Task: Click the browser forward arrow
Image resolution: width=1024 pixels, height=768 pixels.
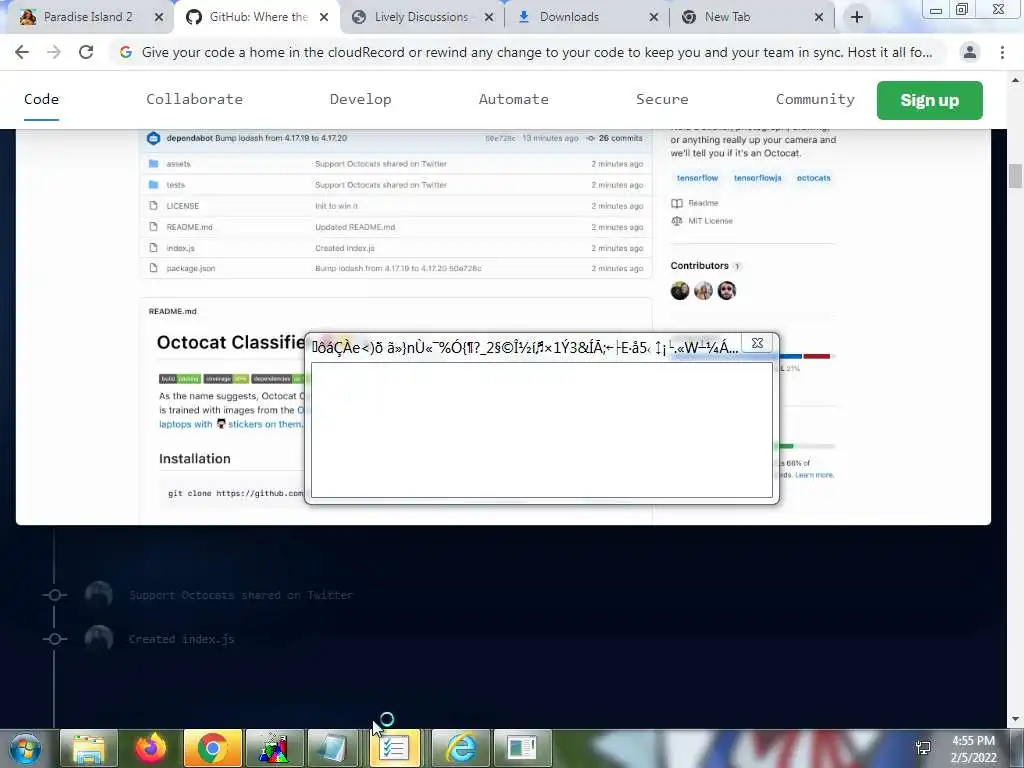Action: point(54,52)
